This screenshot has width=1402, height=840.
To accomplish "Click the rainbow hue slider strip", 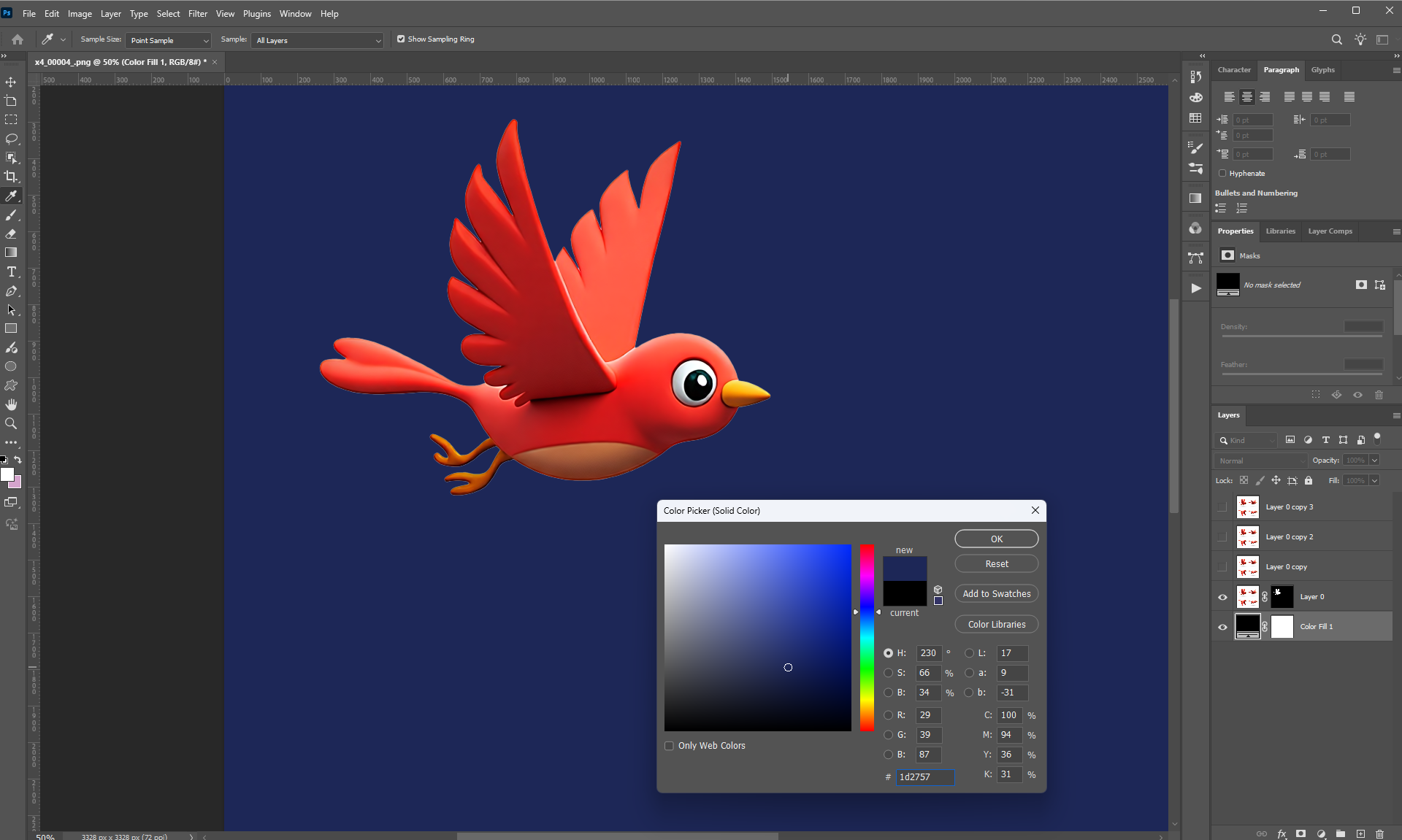I will pos(867,637).
